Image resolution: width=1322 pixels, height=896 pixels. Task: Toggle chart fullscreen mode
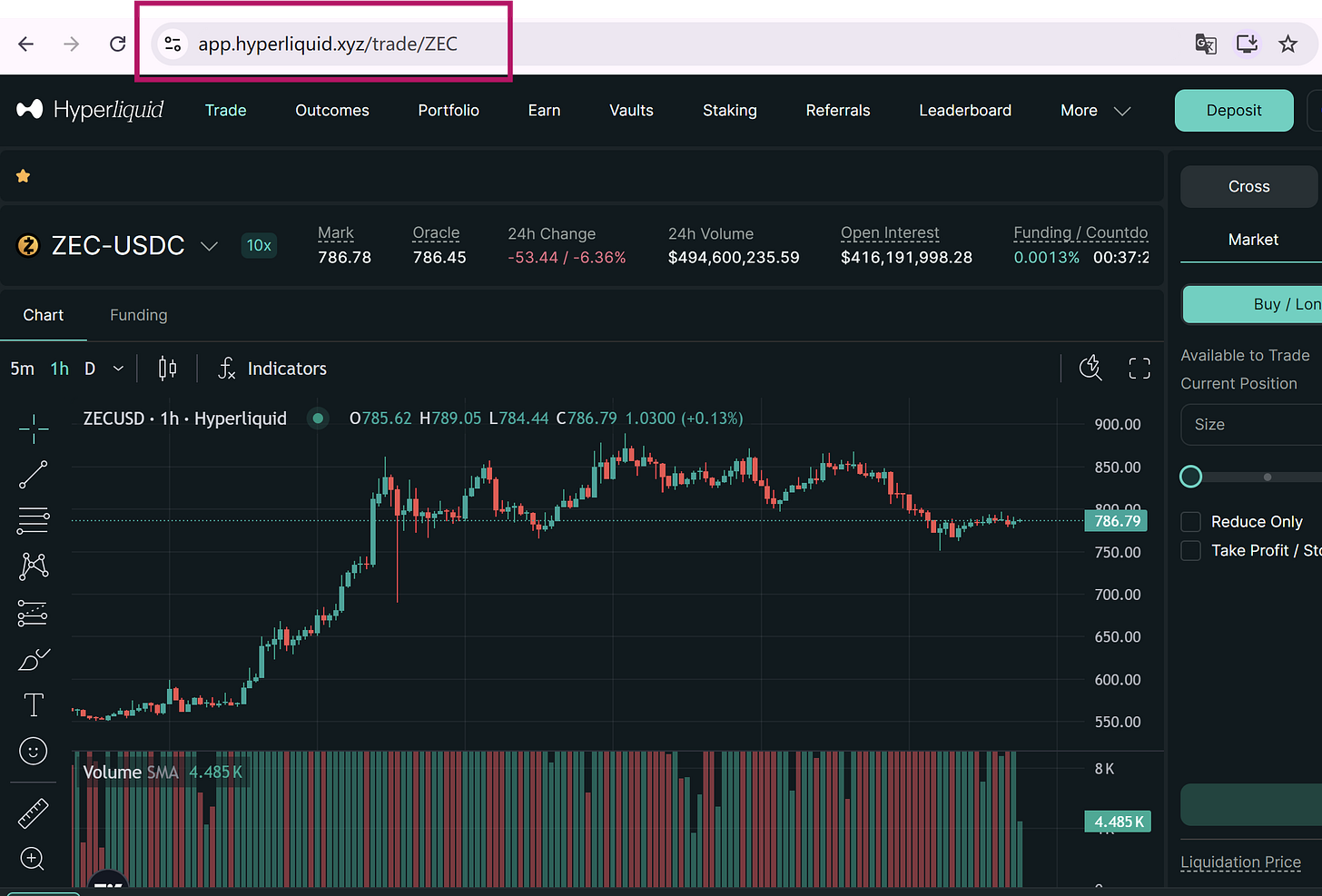click(1139, 368)
